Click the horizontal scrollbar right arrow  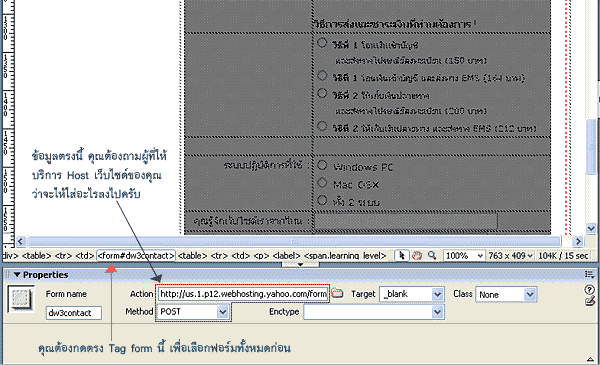pos(578,241)
